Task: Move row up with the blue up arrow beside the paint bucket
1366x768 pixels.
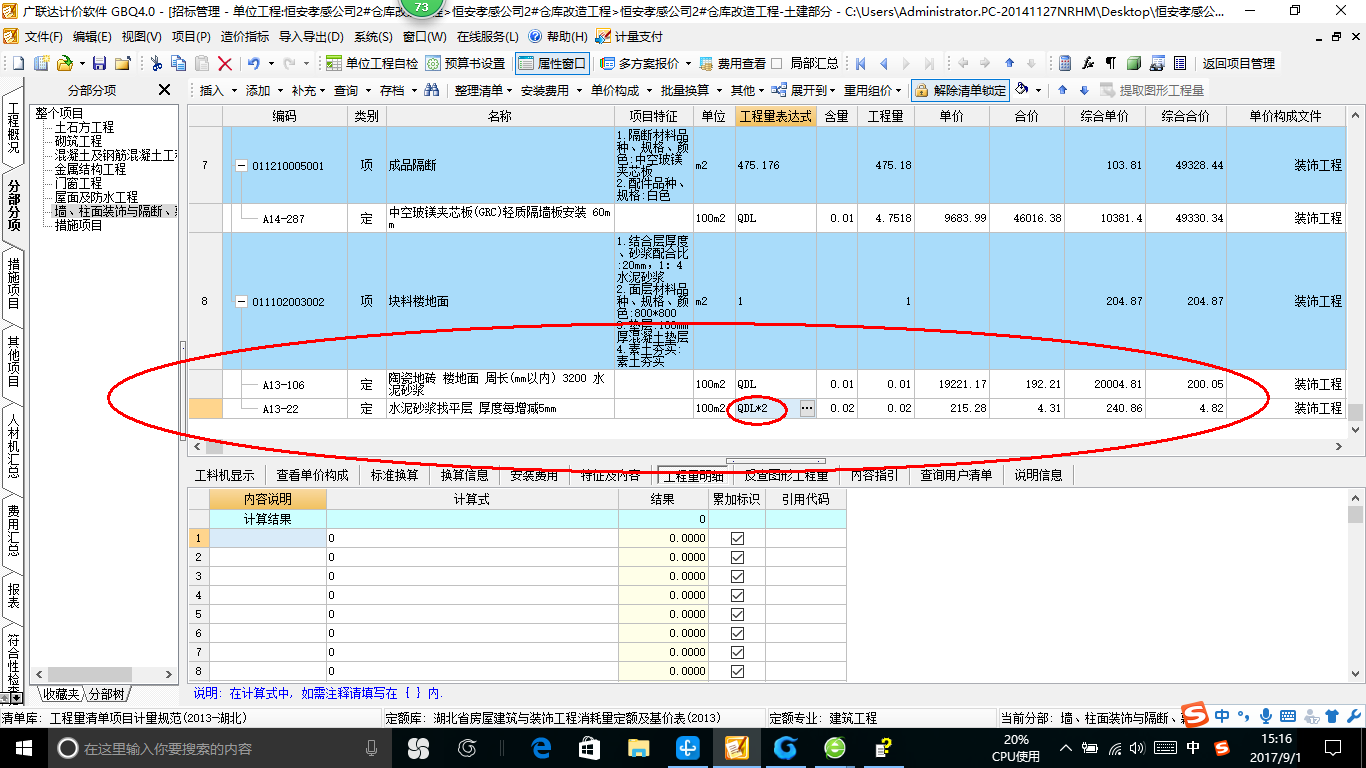Action: (1062, 90)
